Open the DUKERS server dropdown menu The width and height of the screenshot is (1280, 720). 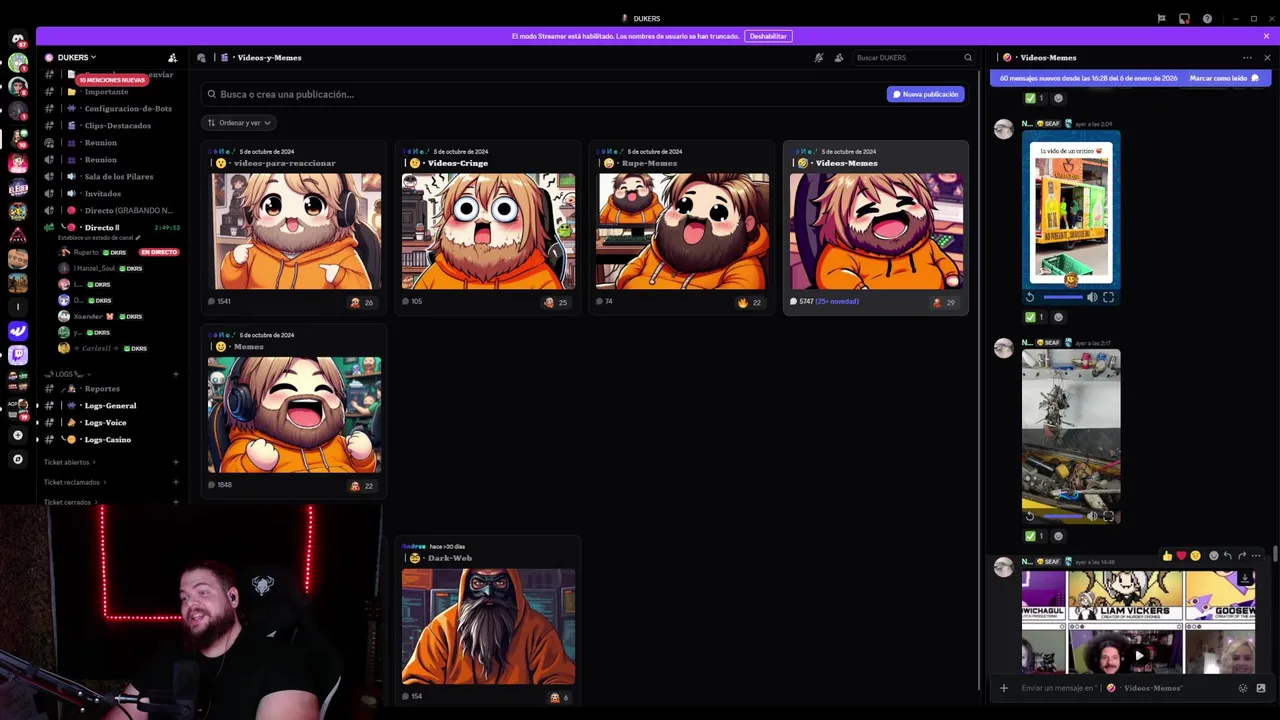[76, 57]
